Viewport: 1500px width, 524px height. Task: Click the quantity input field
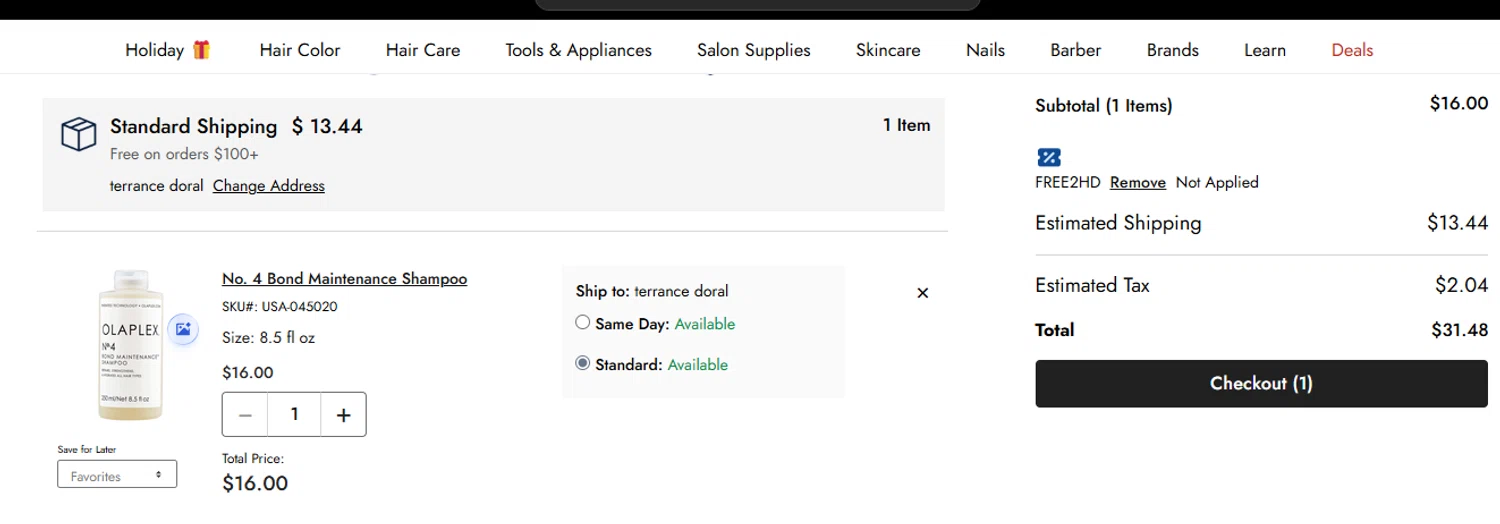pos(294,415)
